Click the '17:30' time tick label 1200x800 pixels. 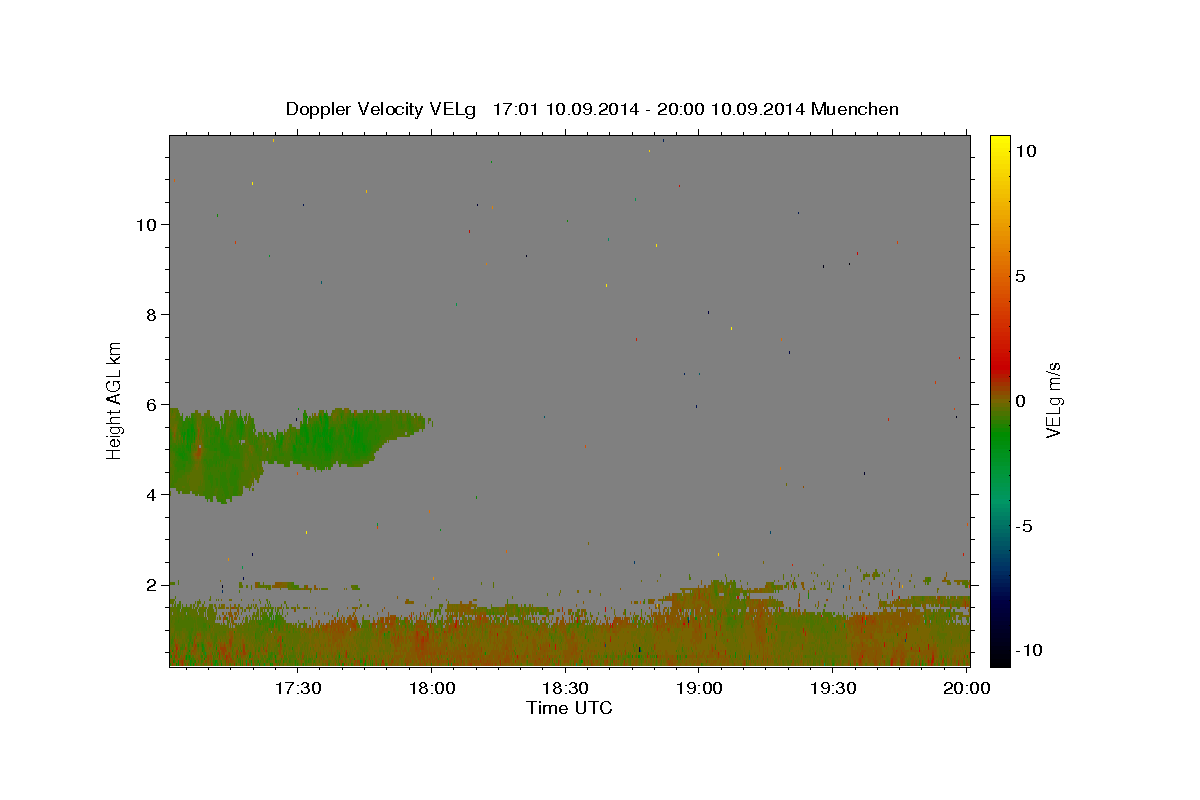298,688
